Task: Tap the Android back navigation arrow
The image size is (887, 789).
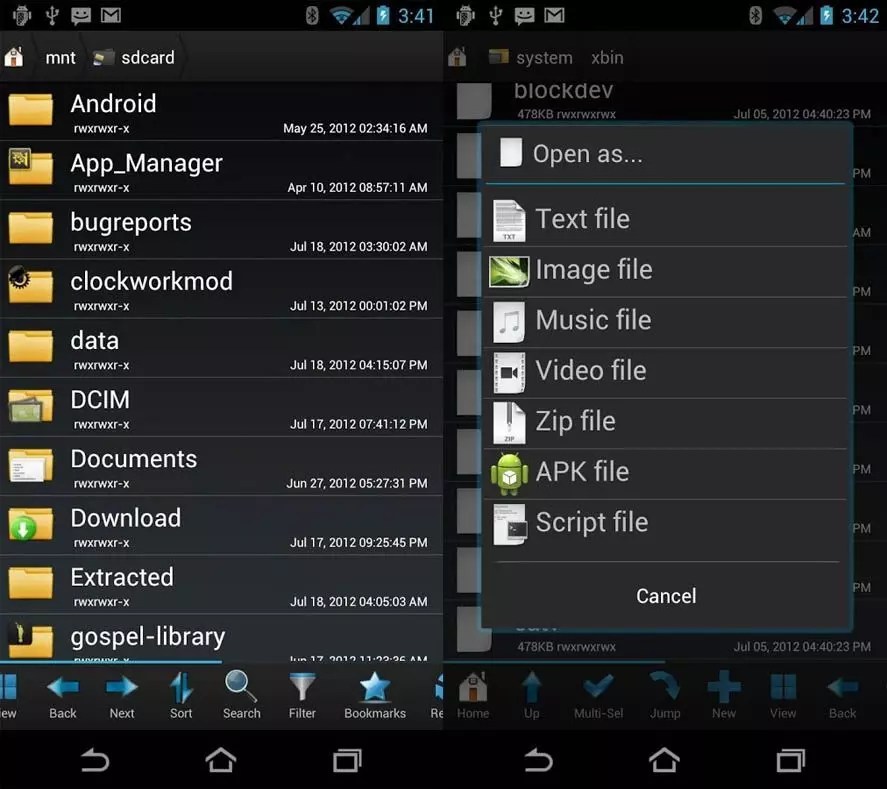Action: (96, 760)
